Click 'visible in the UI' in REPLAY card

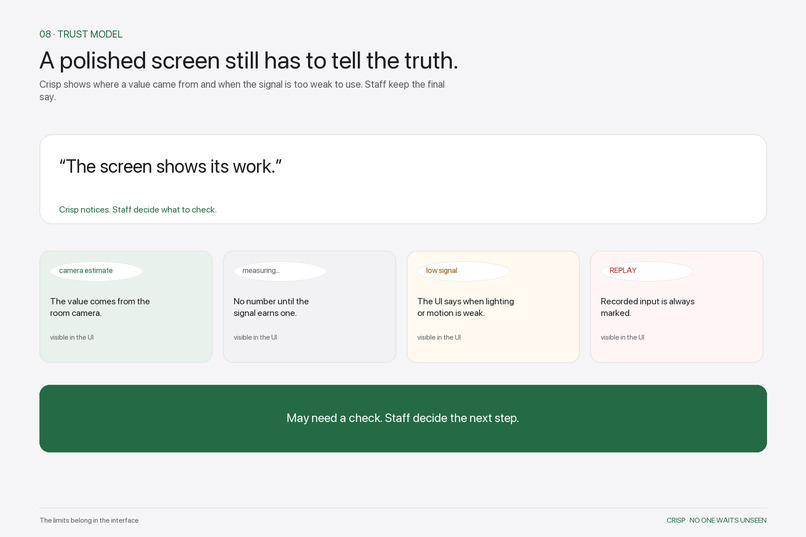tap(622, 338)
